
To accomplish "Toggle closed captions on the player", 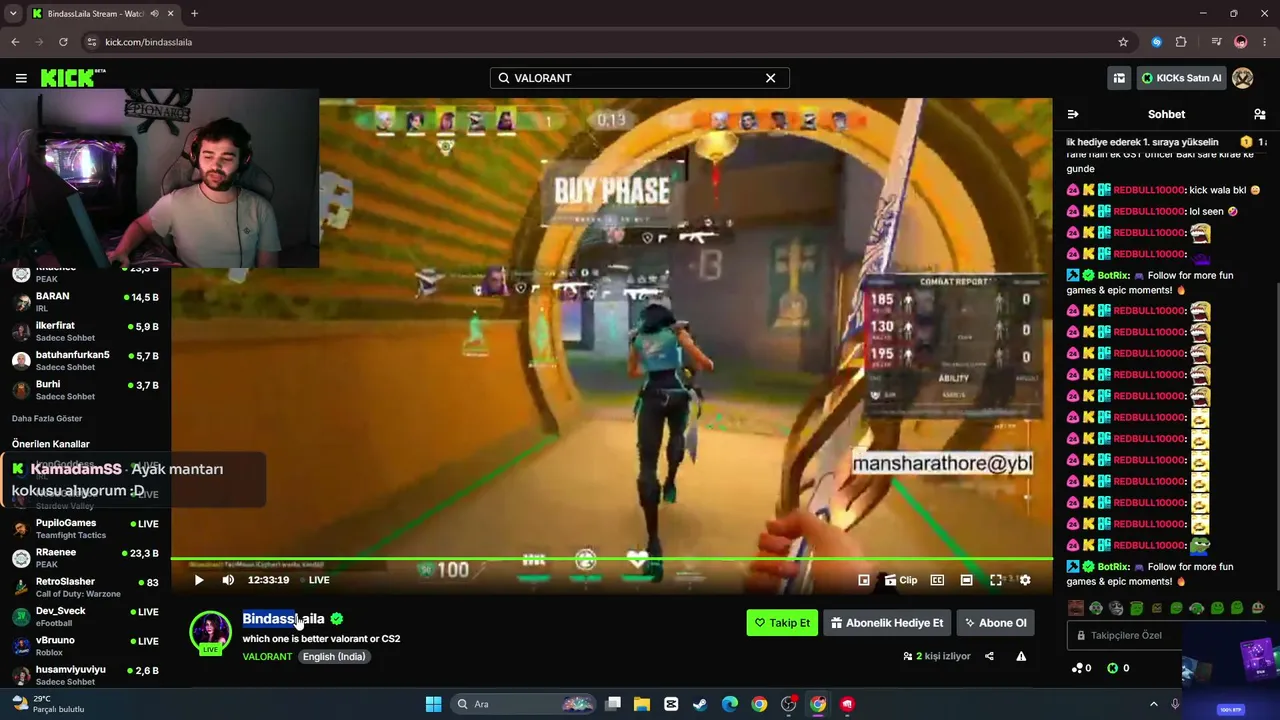I will (937, 580).
